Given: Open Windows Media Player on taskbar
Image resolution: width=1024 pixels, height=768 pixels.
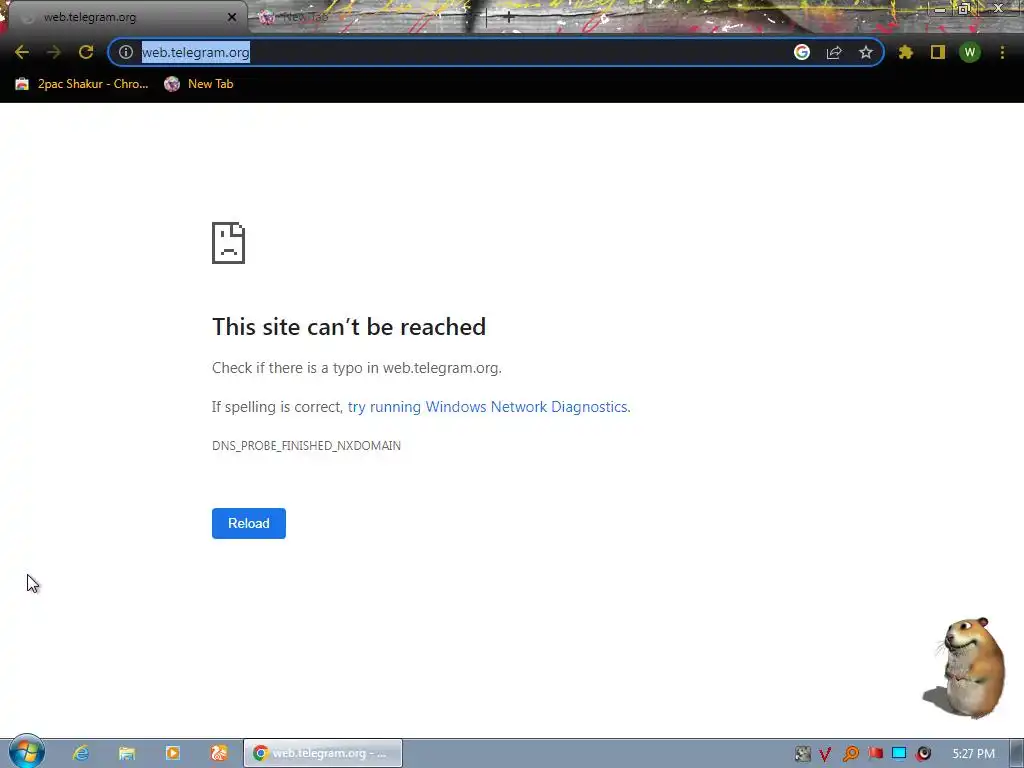Looking at the screenshot, I should (x=173, y=753).
